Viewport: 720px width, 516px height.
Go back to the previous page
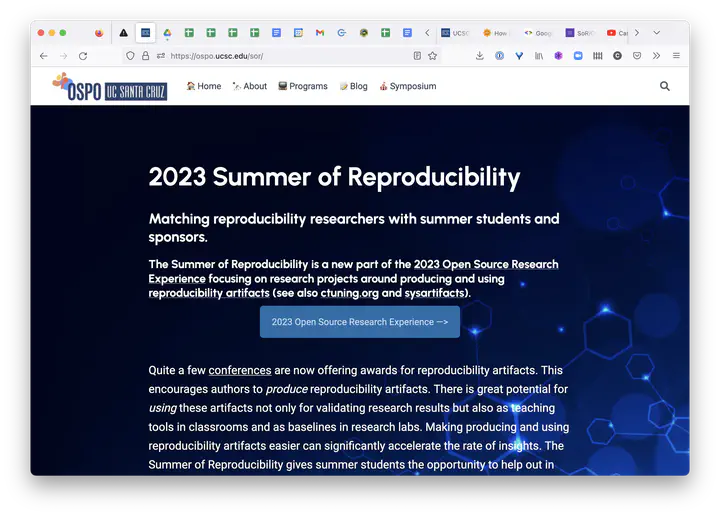point(43,56)
